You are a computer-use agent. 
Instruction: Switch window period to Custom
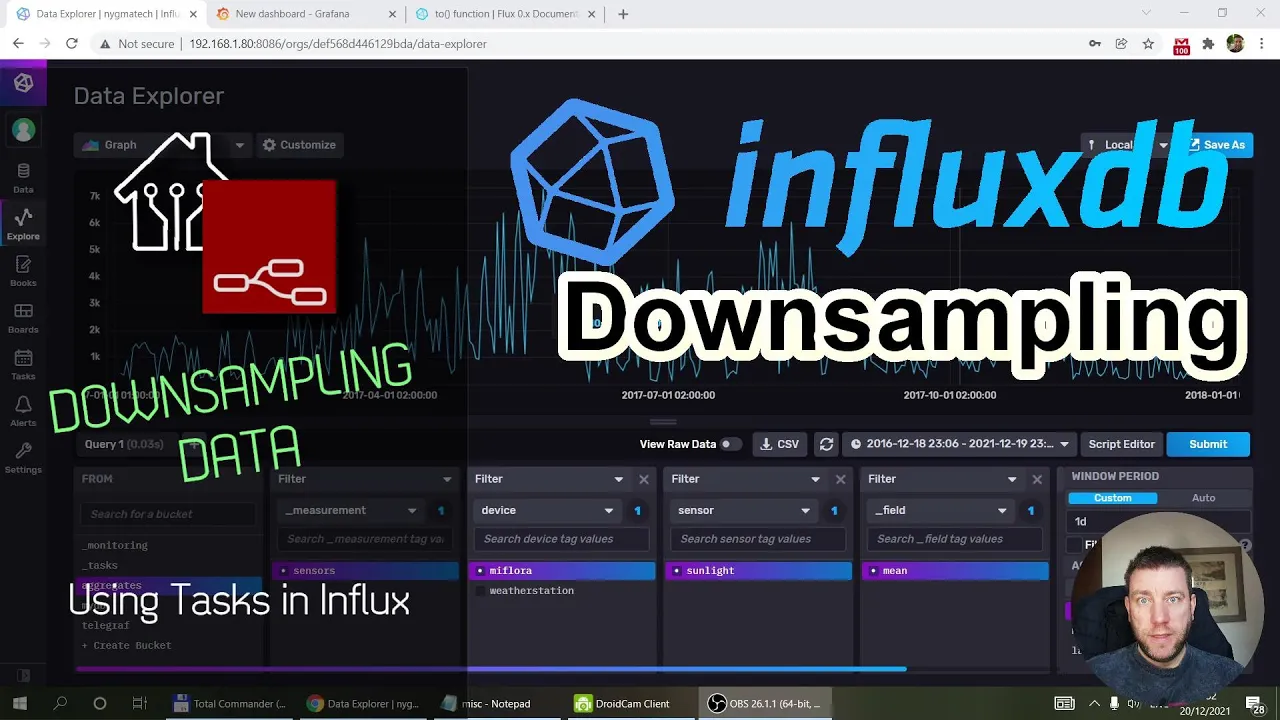click(x=1112, y=498)
